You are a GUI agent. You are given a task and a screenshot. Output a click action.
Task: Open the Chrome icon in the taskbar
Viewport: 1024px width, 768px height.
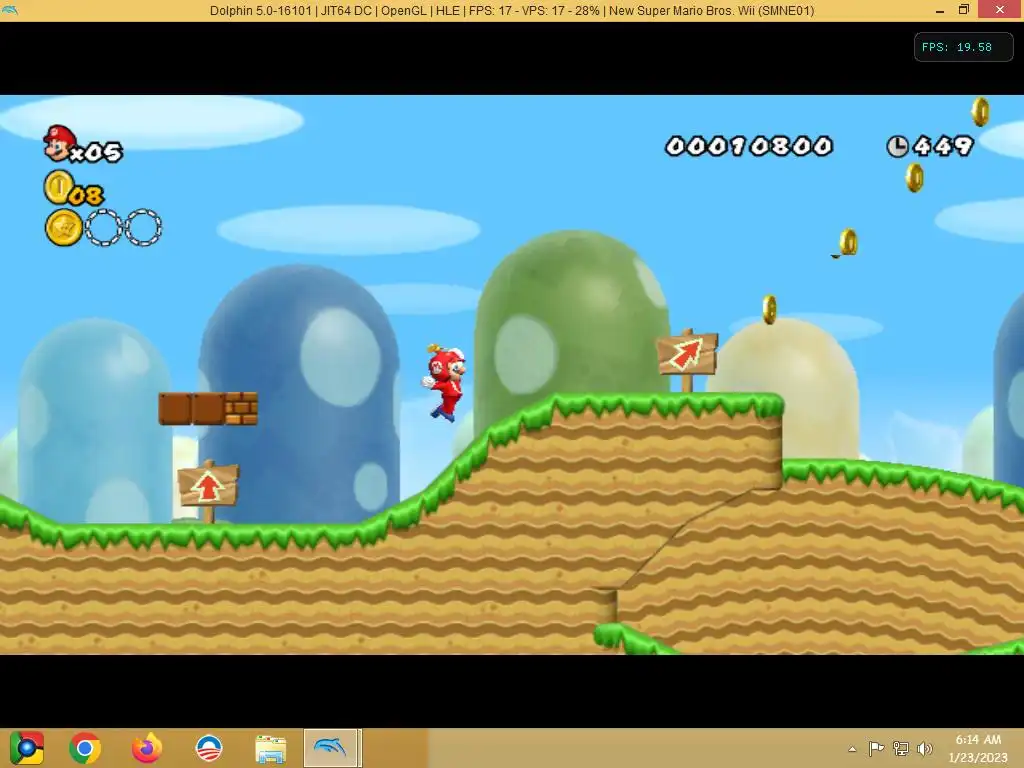click(85, 748)
